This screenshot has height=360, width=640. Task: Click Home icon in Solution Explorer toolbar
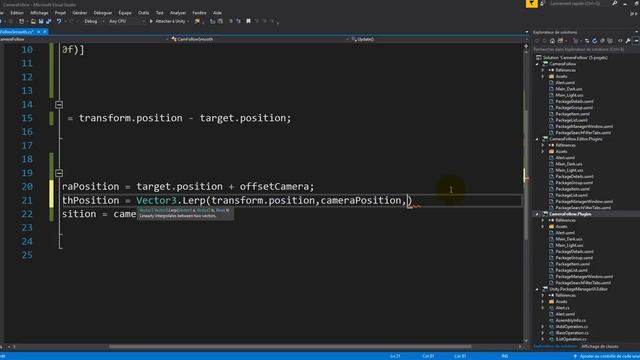[552, 41]
